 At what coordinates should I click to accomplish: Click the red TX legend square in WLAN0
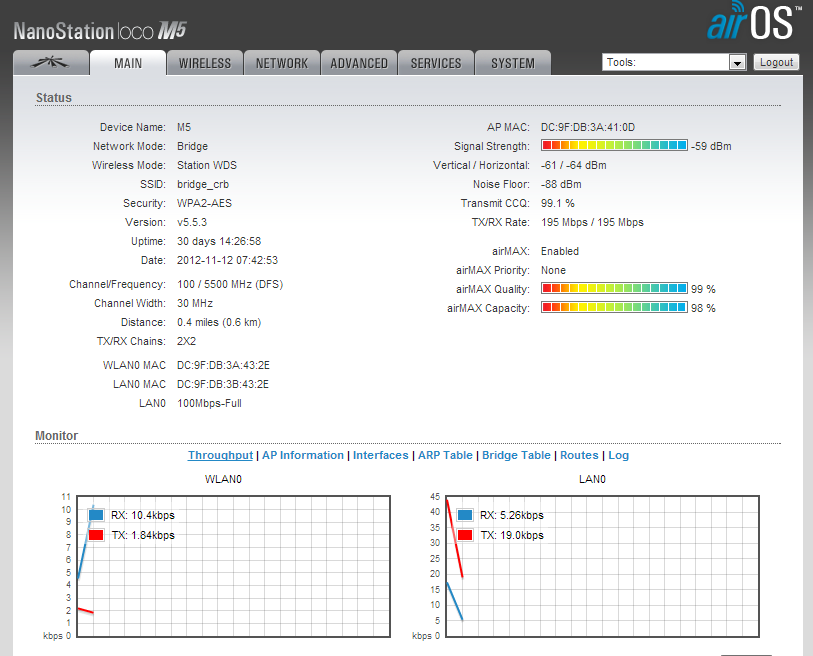[x=96, y=535]
